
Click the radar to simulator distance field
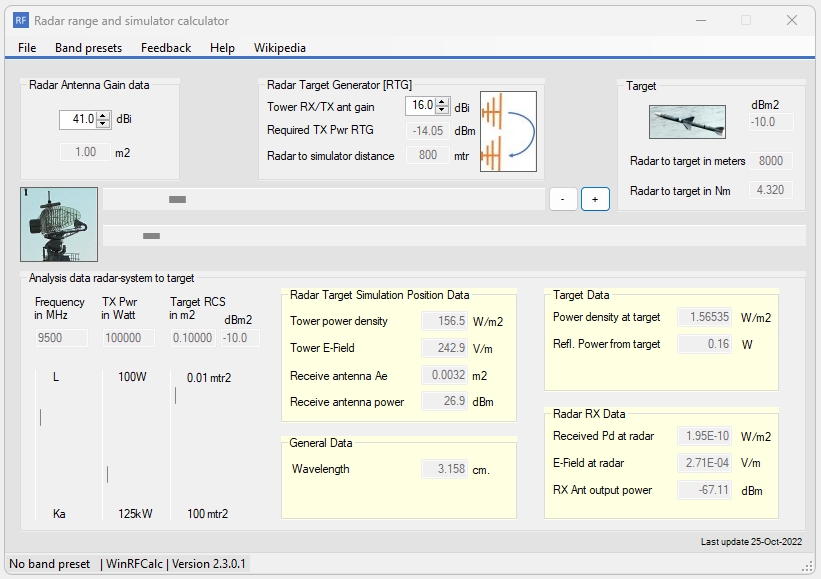tap(428, 155)
